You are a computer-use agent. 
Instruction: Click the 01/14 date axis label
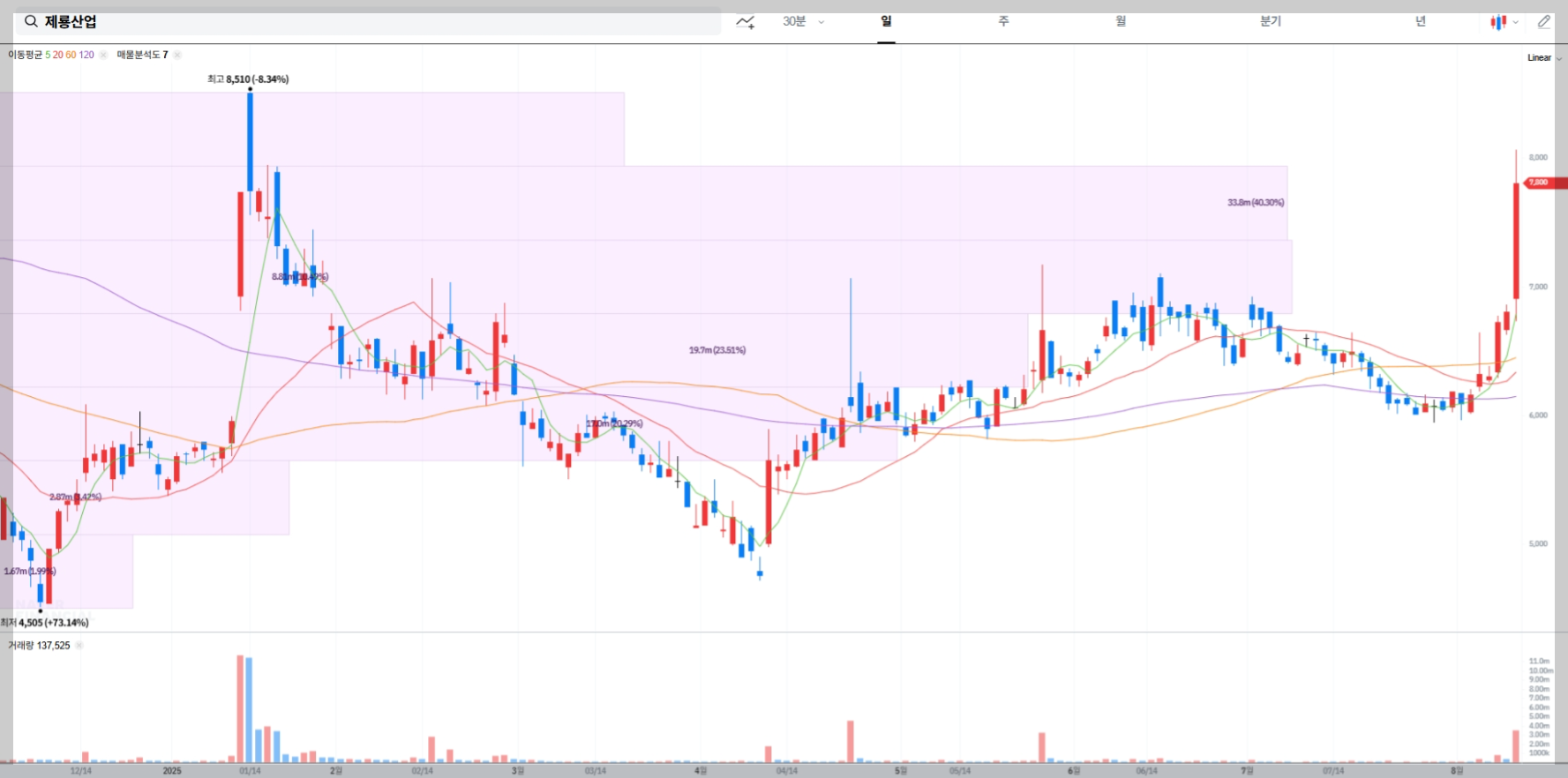pyautogui.click(x=250, y=771)
